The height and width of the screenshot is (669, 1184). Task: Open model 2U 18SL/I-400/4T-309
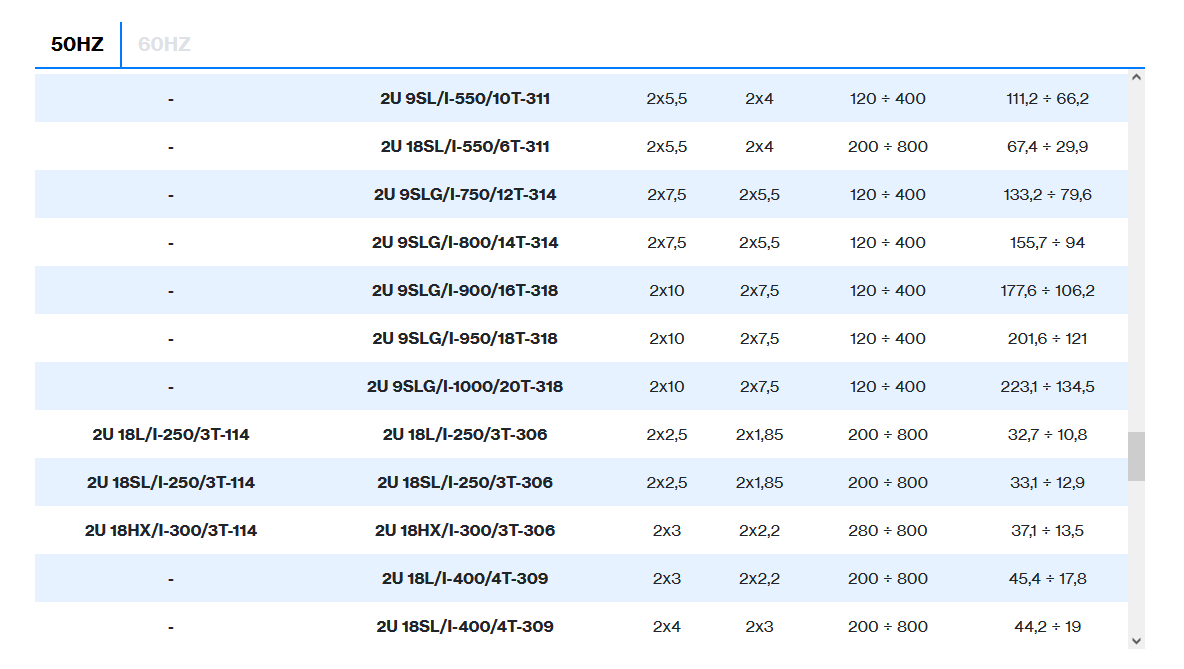tap(465, 627)
